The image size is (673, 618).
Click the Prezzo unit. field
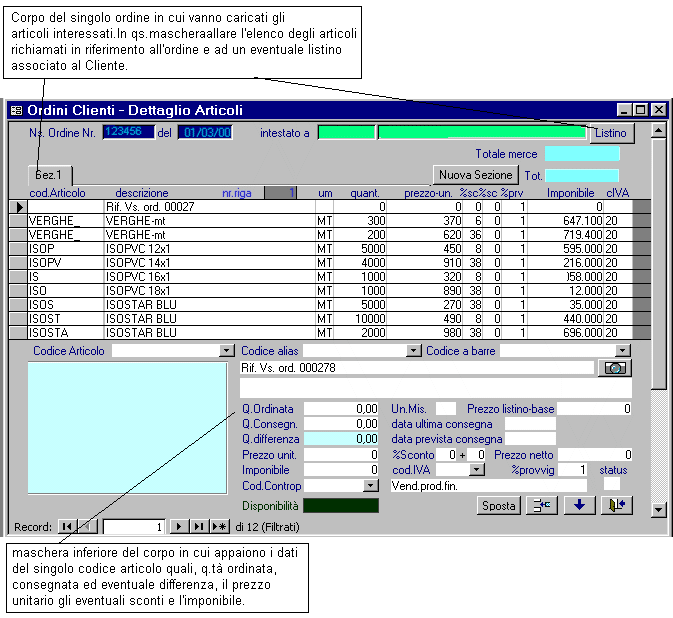point(341,454)
